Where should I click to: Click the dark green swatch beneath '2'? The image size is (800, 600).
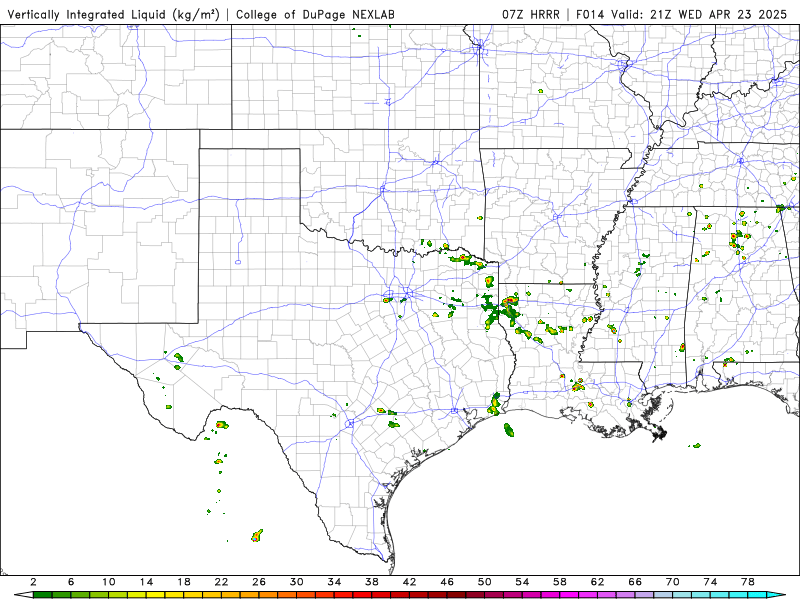42,595
